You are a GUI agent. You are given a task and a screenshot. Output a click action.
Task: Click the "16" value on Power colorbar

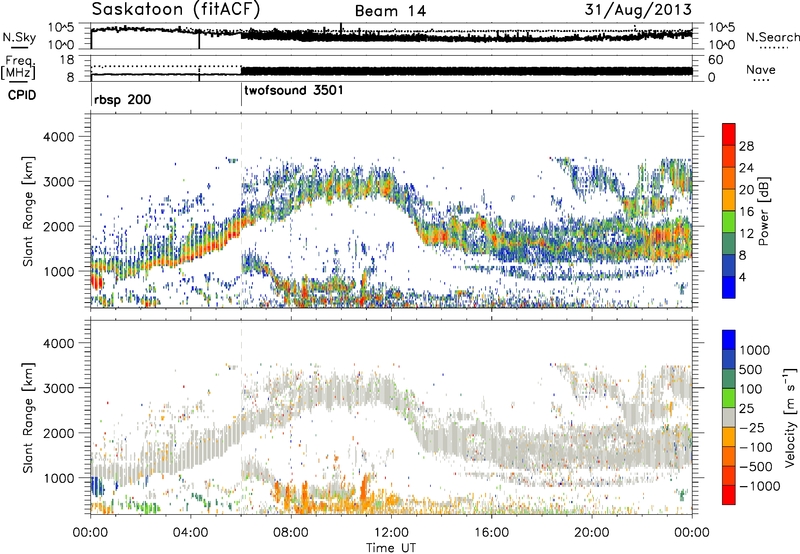[746, 212]
